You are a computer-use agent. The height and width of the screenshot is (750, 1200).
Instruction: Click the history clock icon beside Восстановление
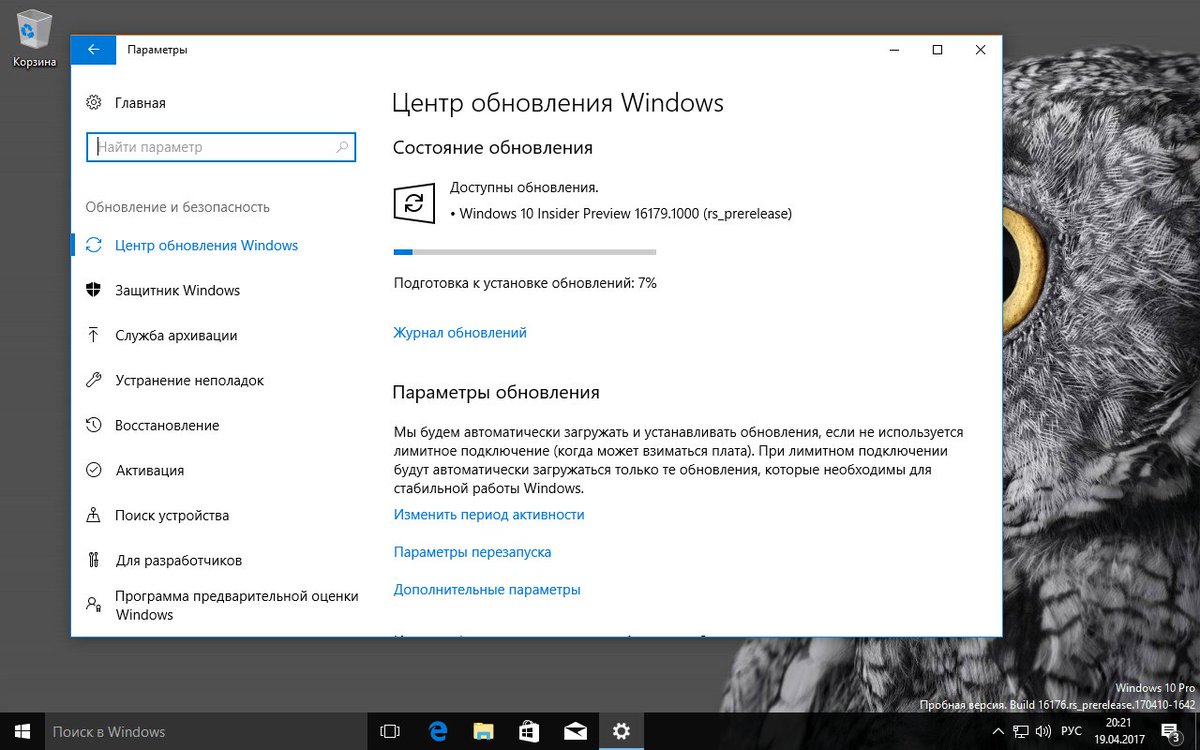click(x=94, y=425)
